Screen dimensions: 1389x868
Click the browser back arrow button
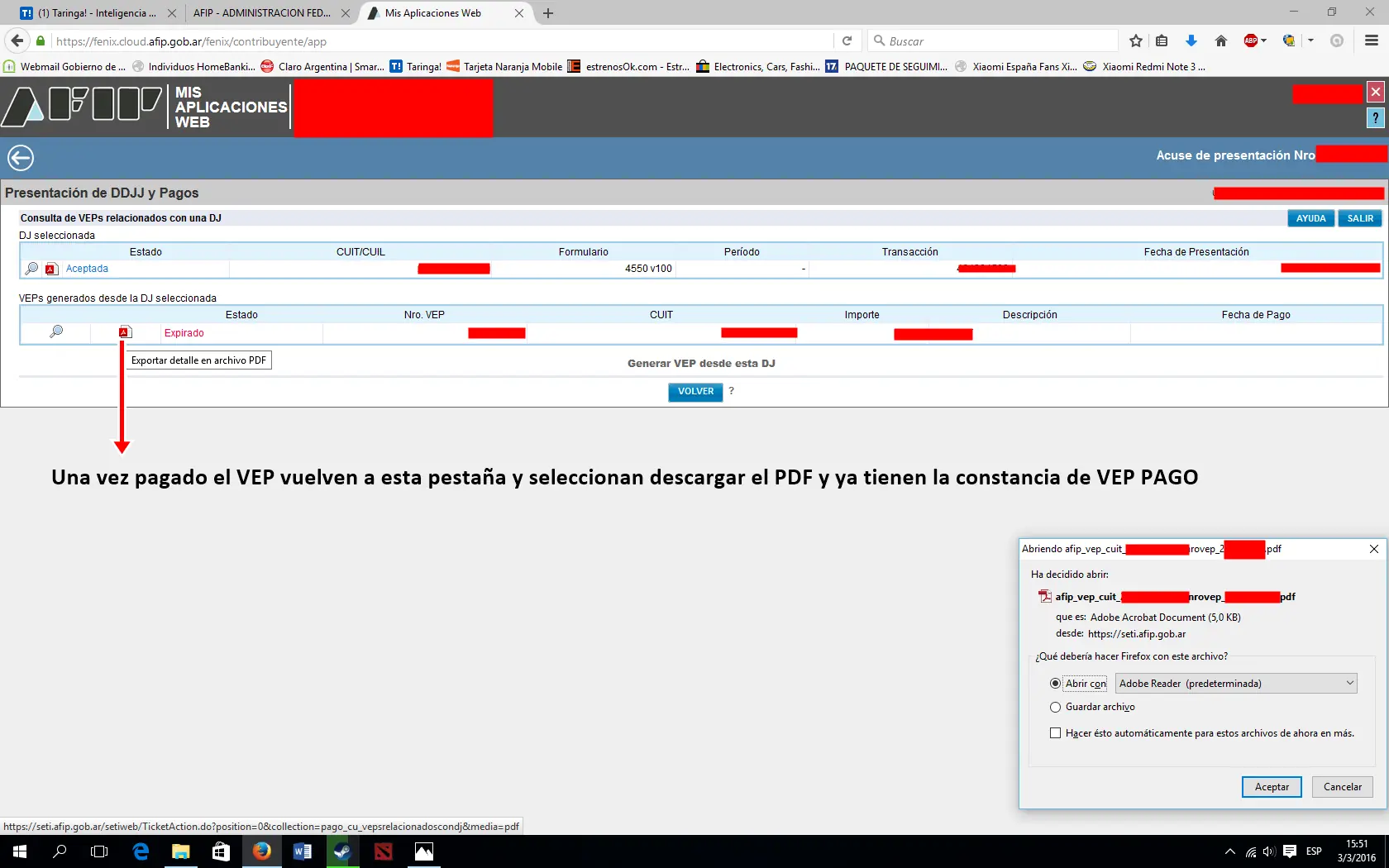click(x=17, y=41)
